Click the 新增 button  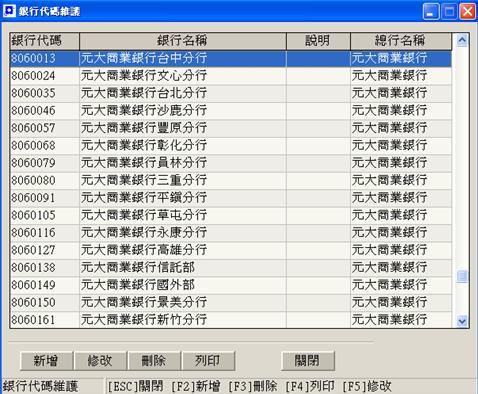point(46,361)
